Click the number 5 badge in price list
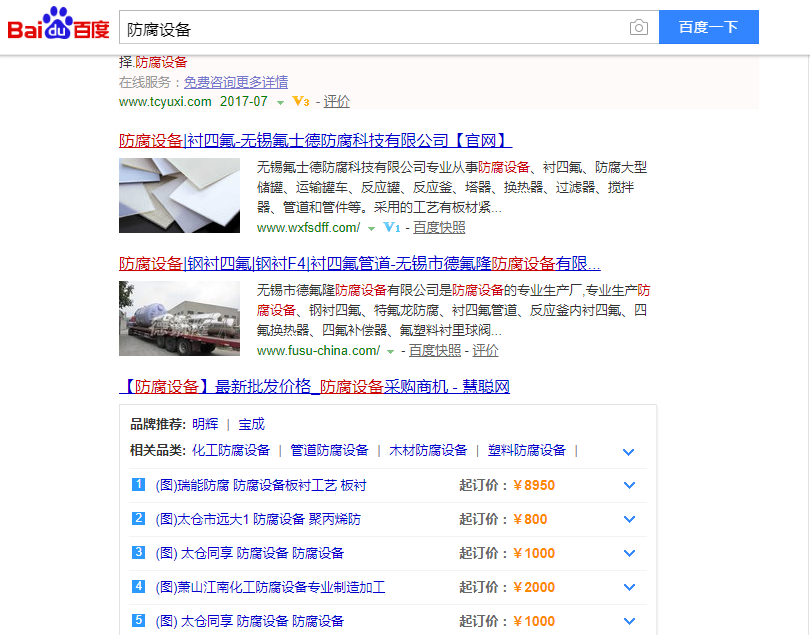This screenshot has height=635, width=810. [x=139, y=621]
